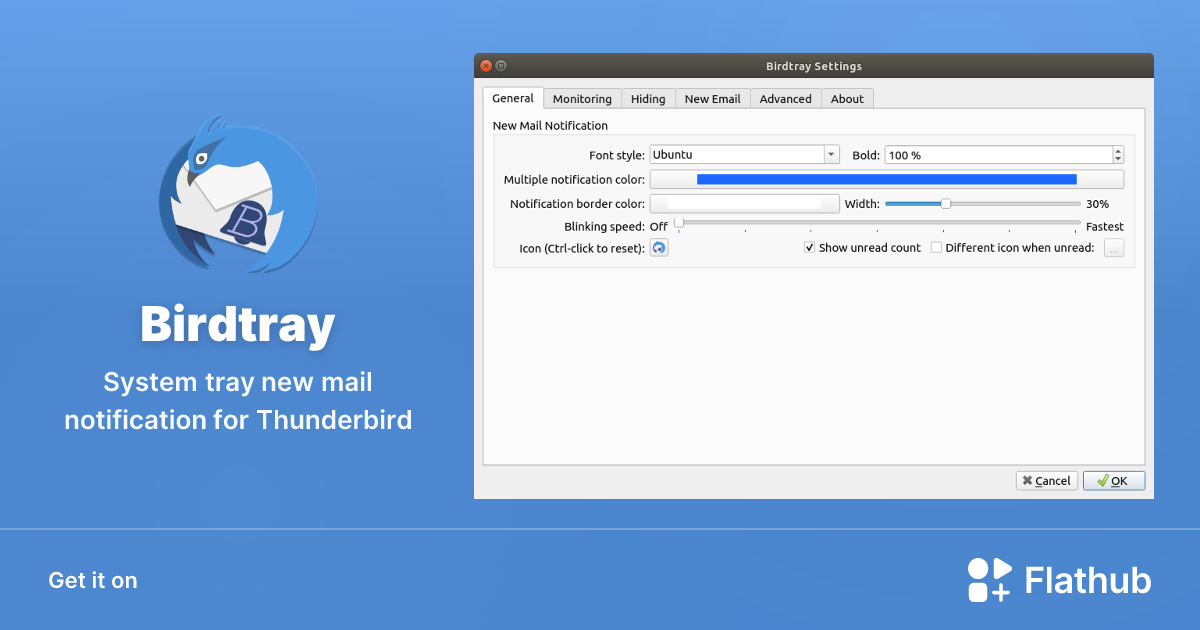This screenshot has width=1200, height=630.
Task: Click the Birdtray bird logo illustration
Action: click(x=237, y=193)
